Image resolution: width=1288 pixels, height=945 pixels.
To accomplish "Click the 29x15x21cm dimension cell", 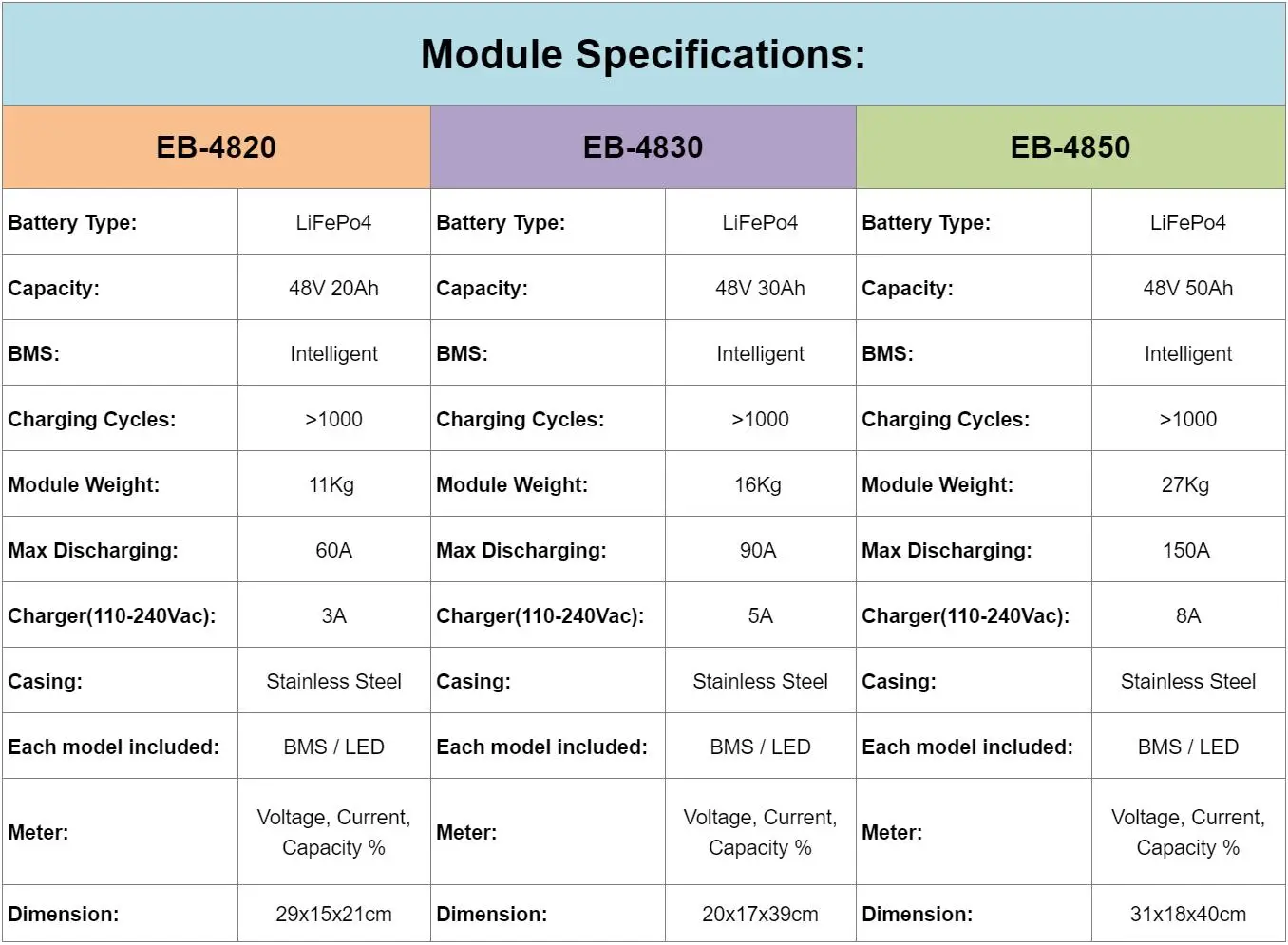I will point(333,914).
